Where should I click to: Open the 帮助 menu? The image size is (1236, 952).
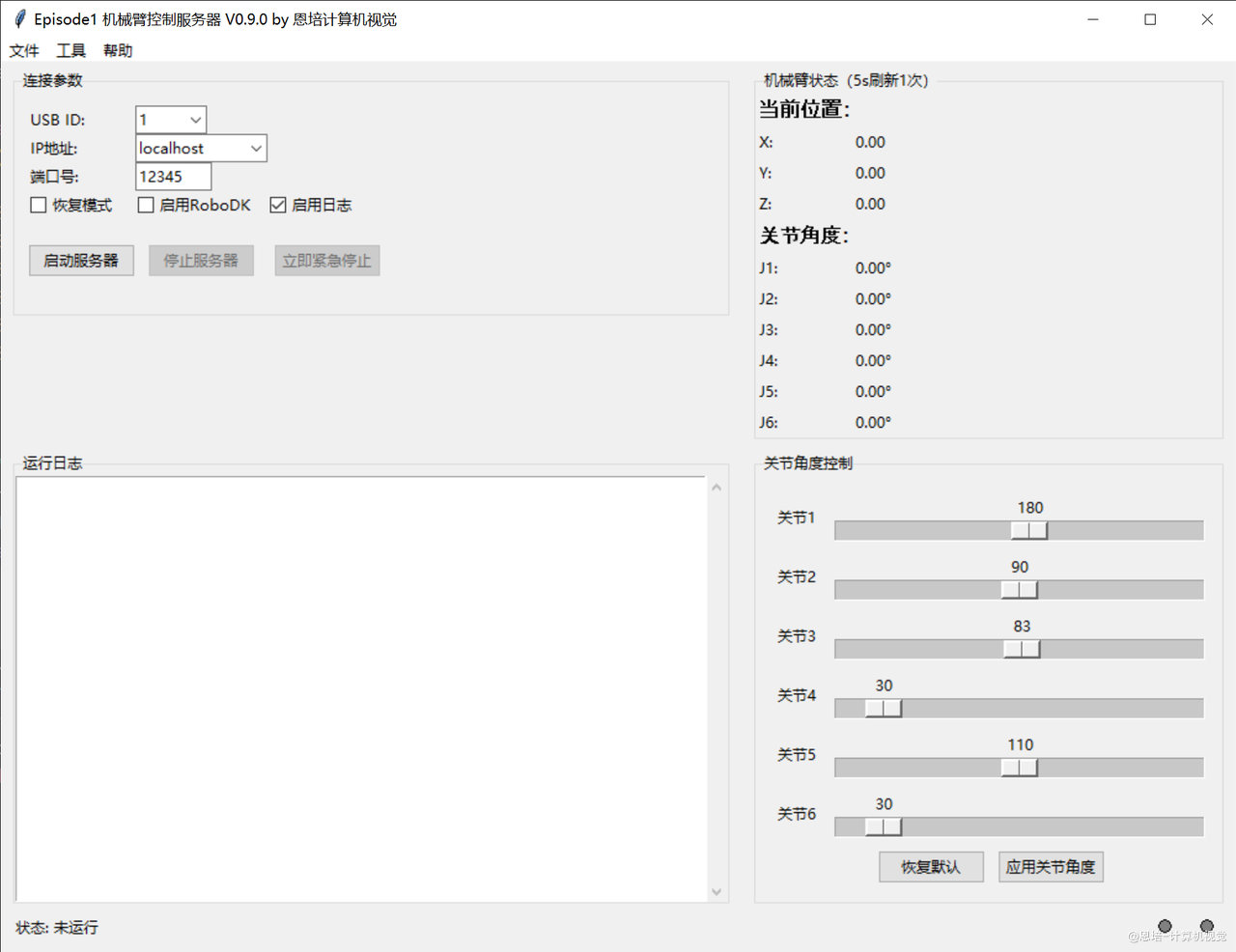pos(118,50)
